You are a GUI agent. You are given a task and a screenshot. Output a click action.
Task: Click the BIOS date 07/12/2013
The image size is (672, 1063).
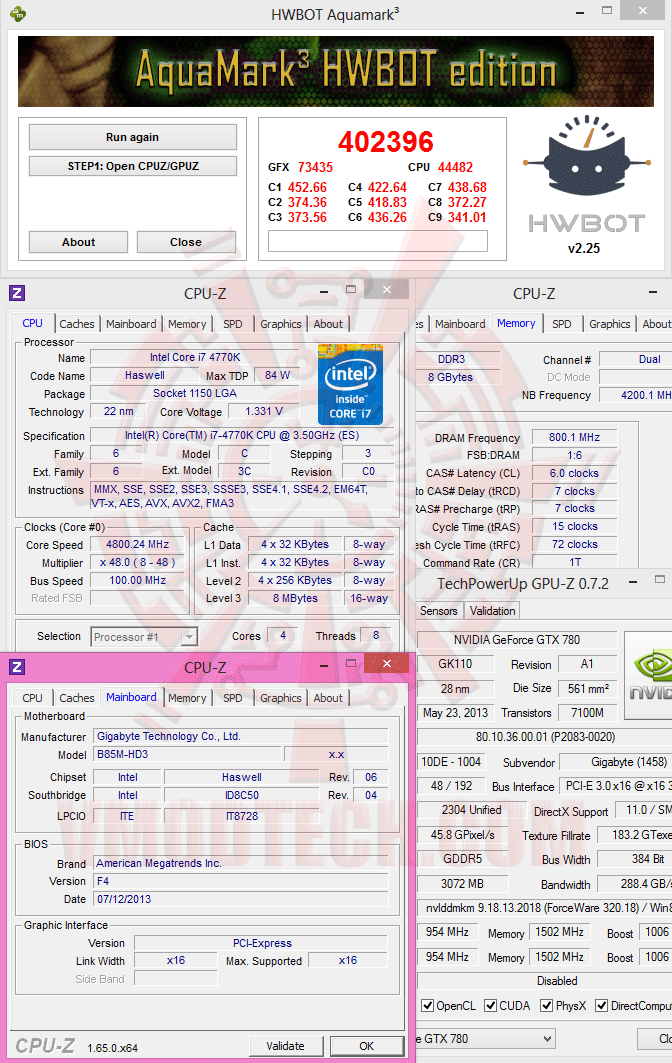241,899
